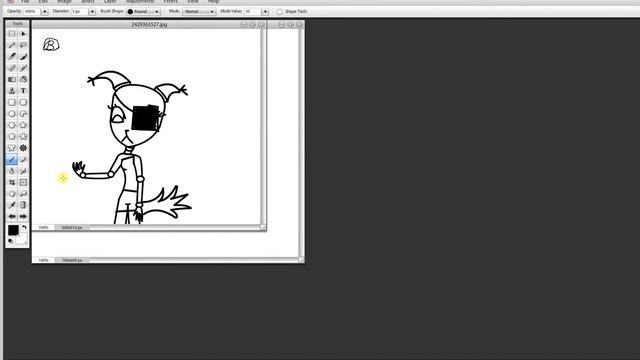Select the Rectangular Selection tool
640x360 pixels.
tap(12, 34)
